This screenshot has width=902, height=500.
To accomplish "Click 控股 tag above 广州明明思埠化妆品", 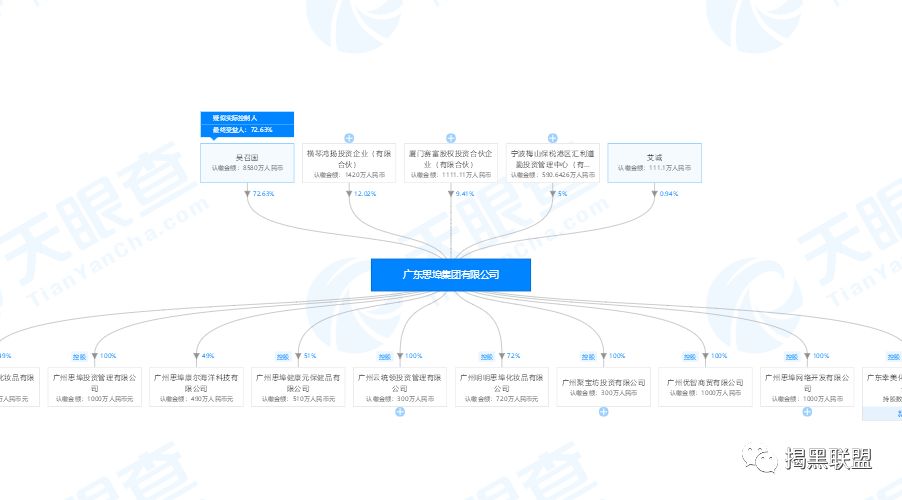I will (487, 357).
